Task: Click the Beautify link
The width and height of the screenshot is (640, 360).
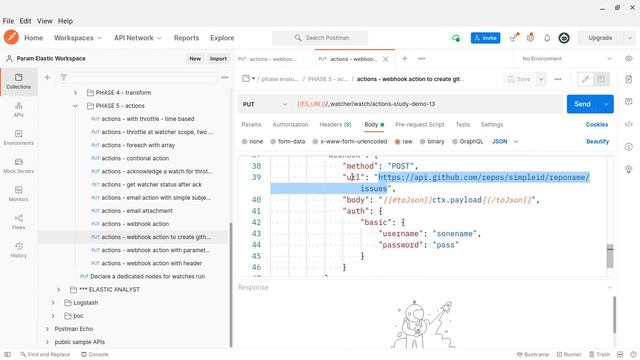Action: [x=597, y=142]
